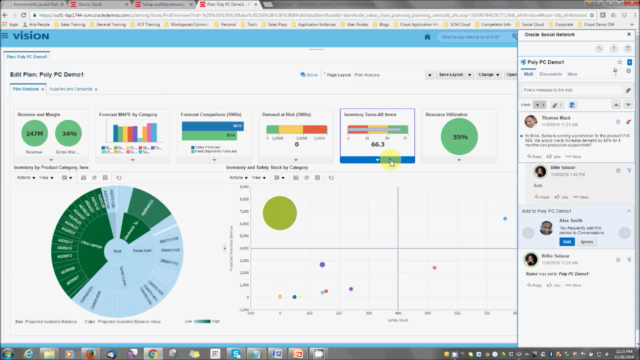Launch Internet Explorer from the taskbar

[x=29, y=353]
